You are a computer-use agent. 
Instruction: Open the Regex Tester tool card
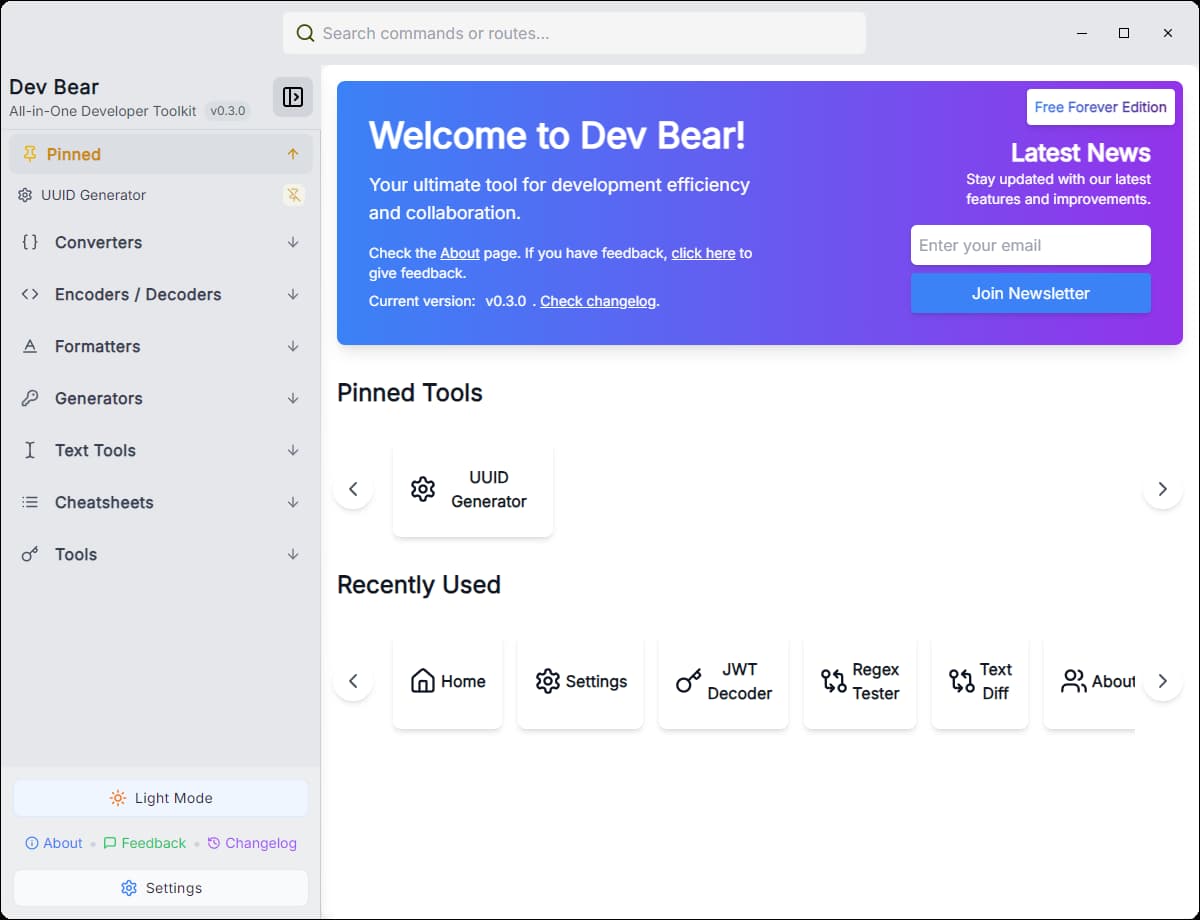(x=859, y=681)
